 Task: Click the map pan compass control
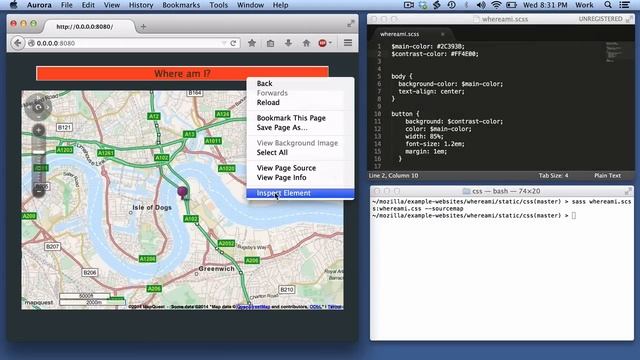pyautogui.click(x=38, y=107)
